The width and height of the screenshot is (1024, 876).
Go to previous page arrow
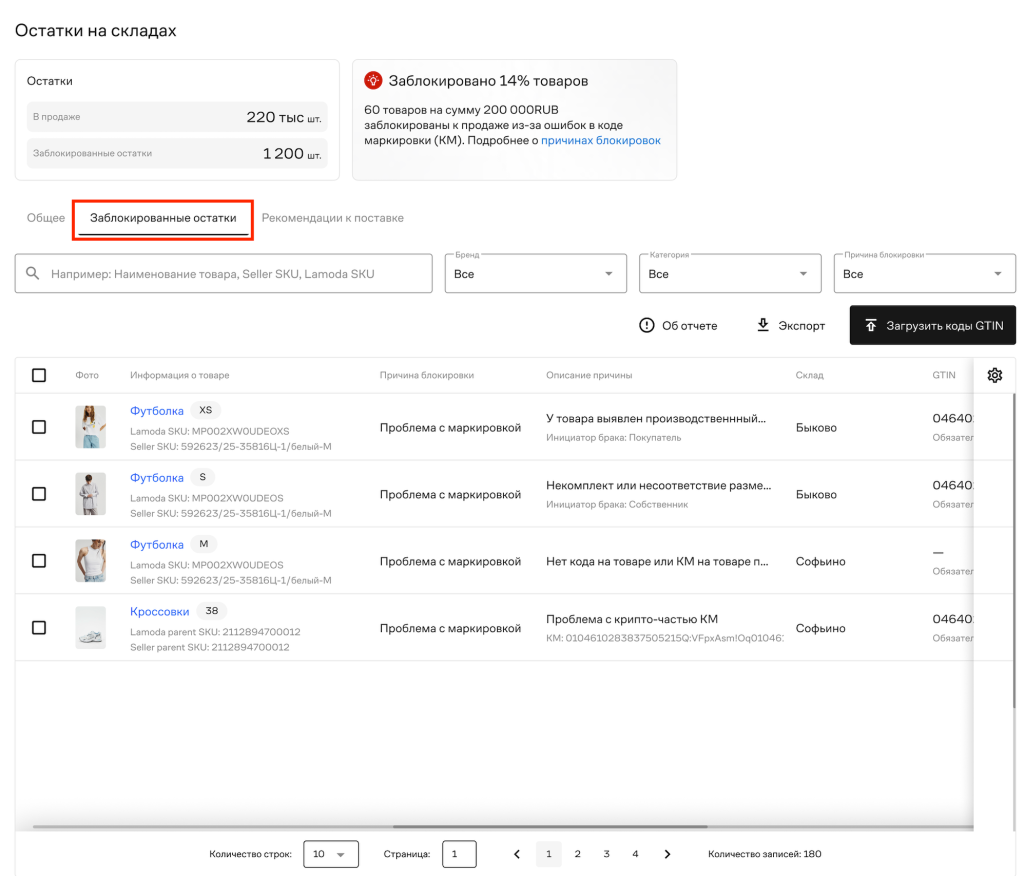517,854
